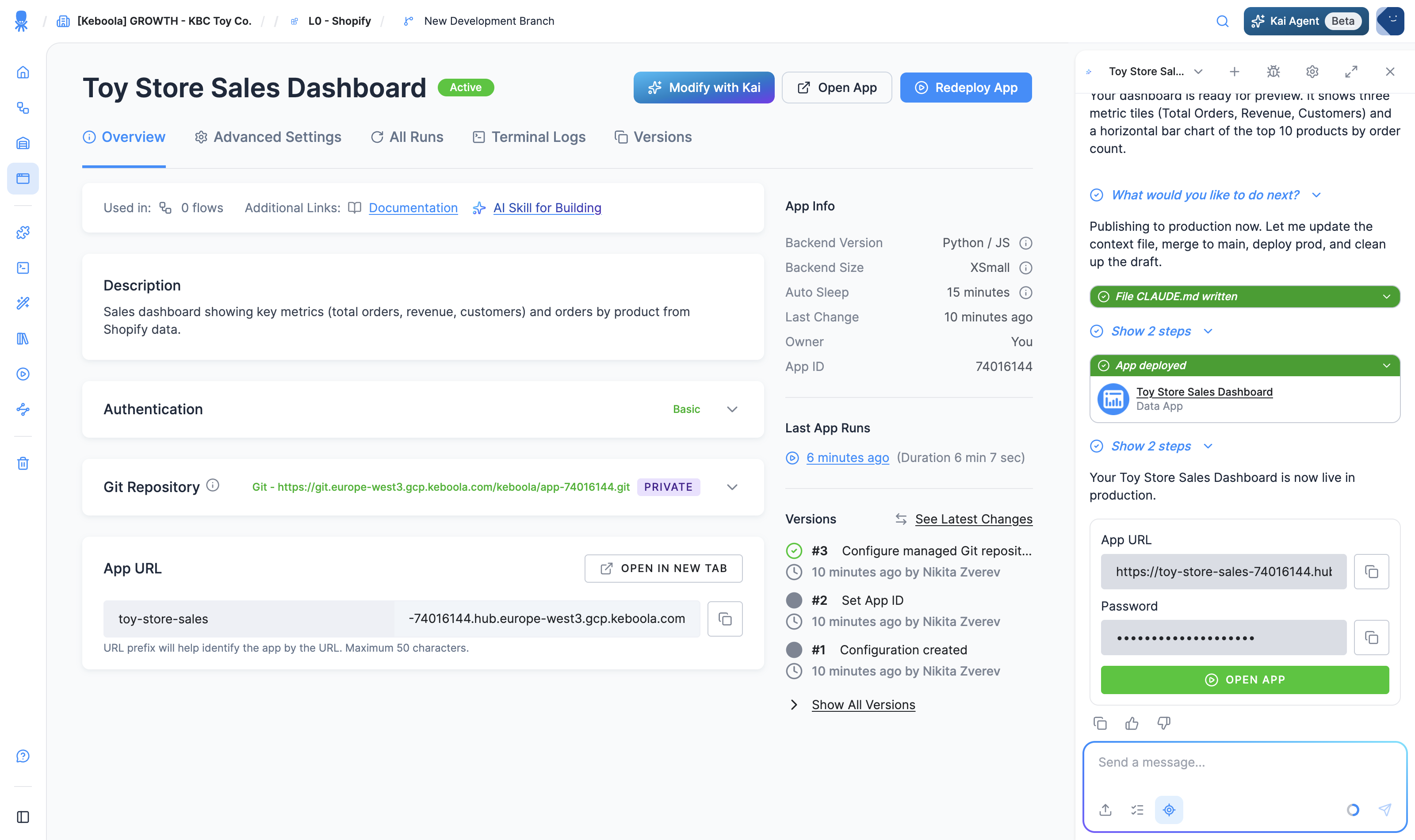Open the Flows icon in sidebar
The height and width of the screenshot is (840, 1415).
pos(23,107)
